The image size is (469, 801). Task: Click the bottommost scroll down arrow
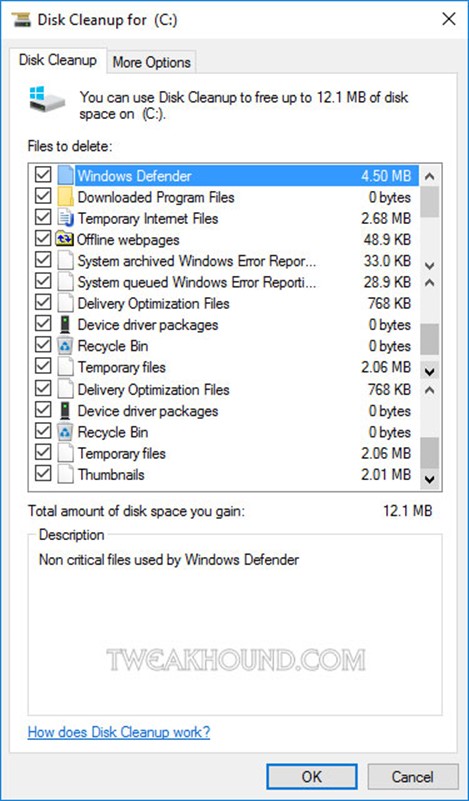pyautogui.click(x=430, y=479)
